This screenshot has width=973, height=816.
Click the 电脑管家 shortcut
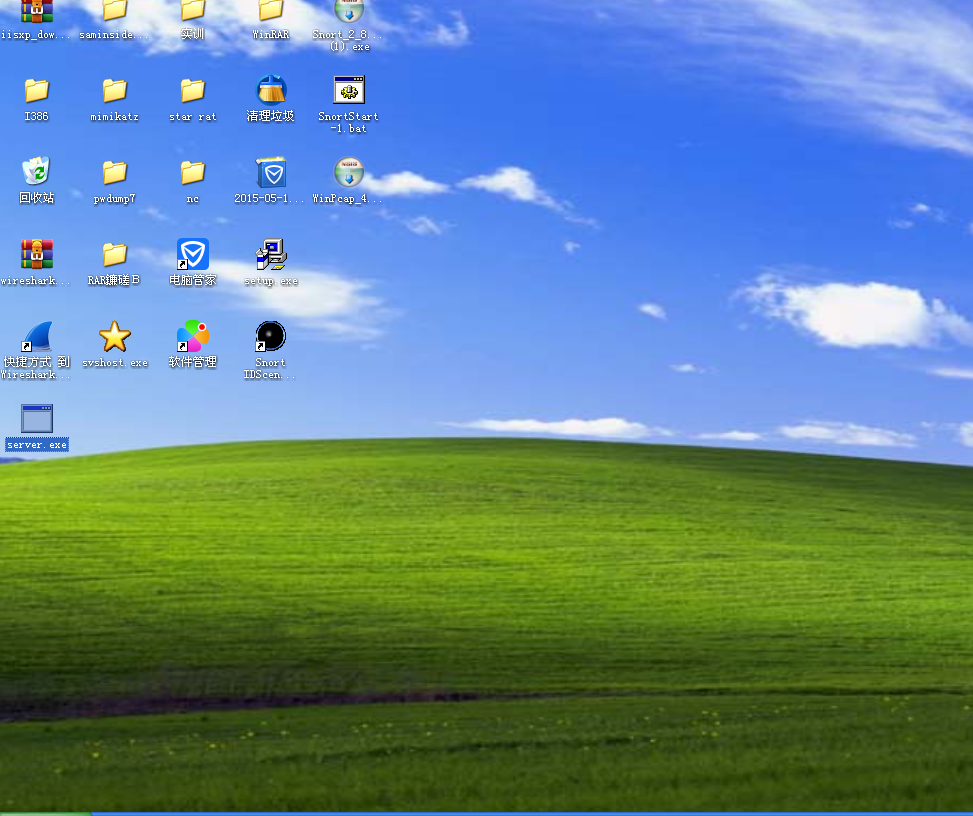point(193,254)
